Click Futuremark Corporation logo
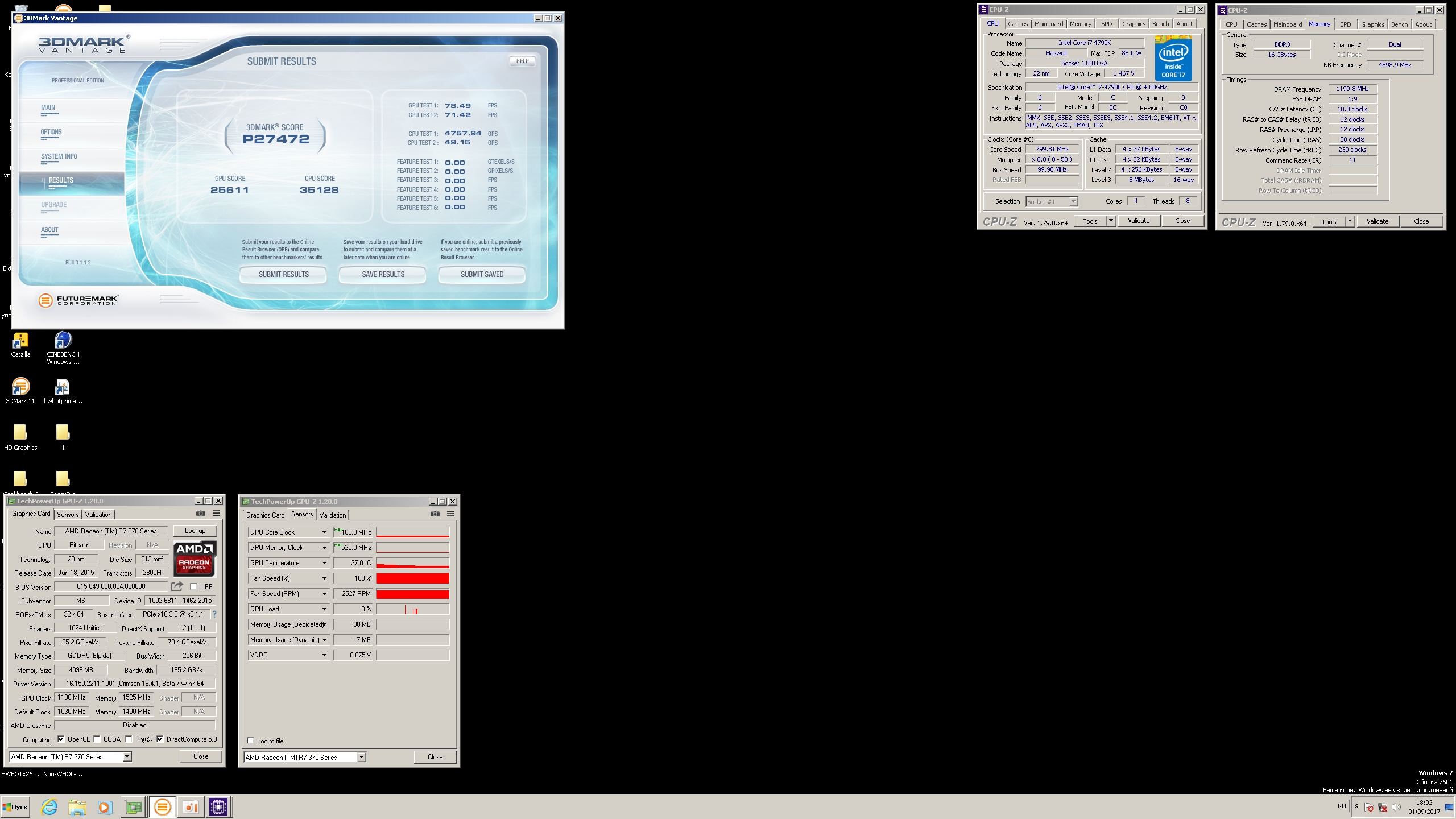The width and height of the screenshot is (1456, 819). pyautogui.click(x=78, y=300)
